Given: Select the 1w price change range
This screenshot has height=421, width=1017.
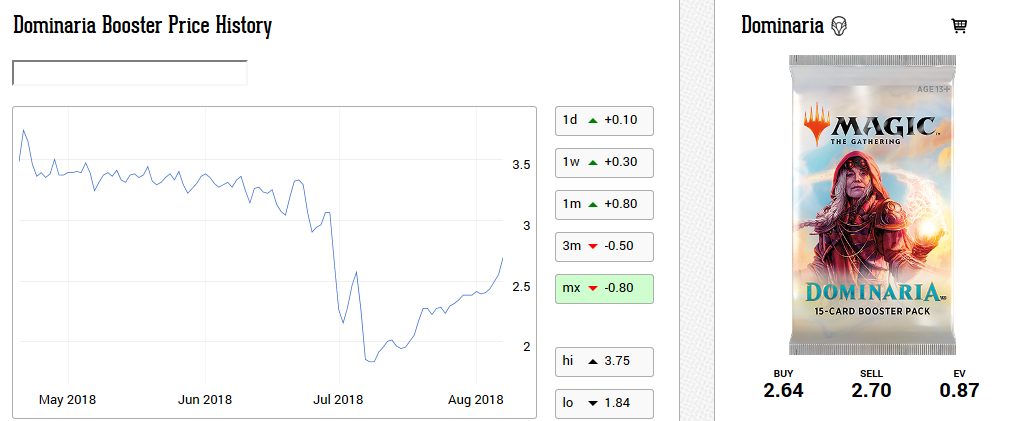Looking at the screenshot, I should click(x=603, y=162).
